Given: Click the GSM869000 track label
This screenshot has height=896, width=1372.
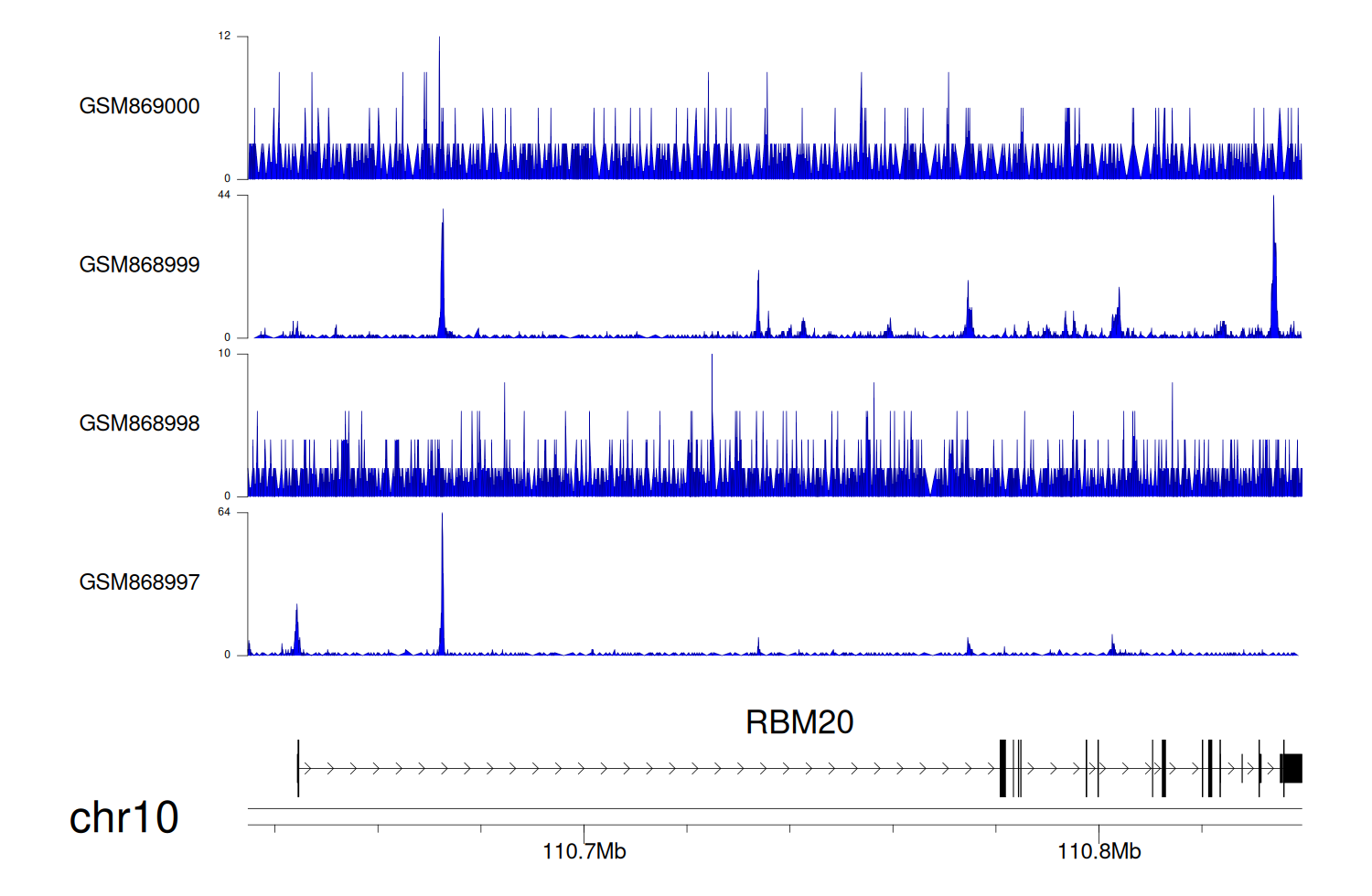Looking at the screenshot, I should point(139,106).
